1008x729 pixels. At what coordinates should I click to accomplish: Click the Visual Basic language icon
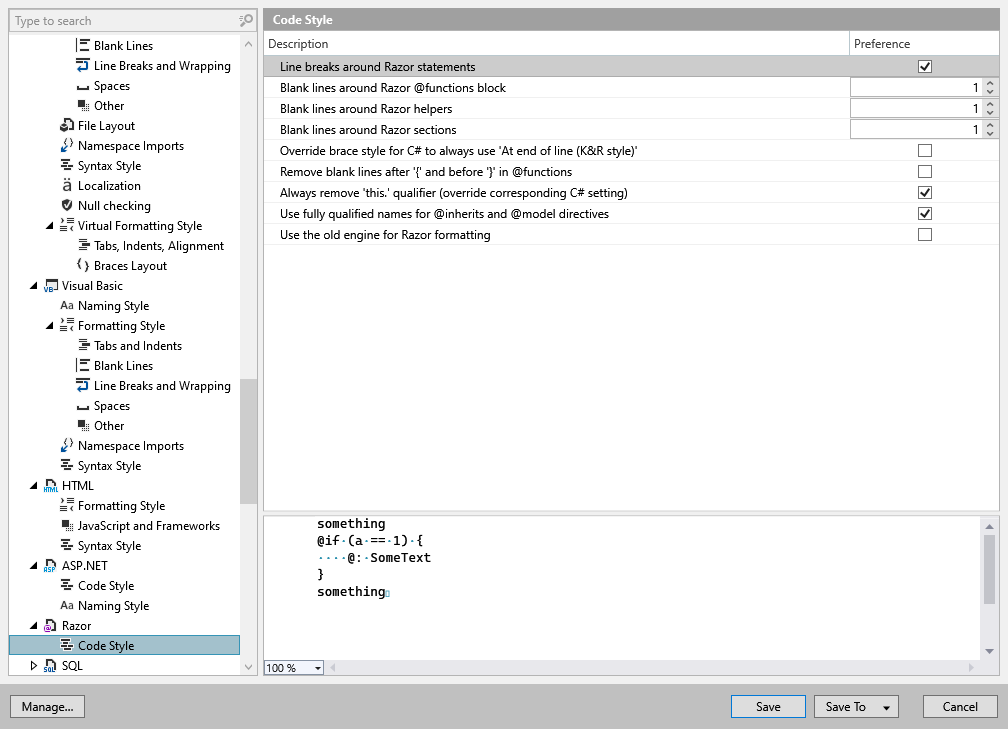[51, 285]
